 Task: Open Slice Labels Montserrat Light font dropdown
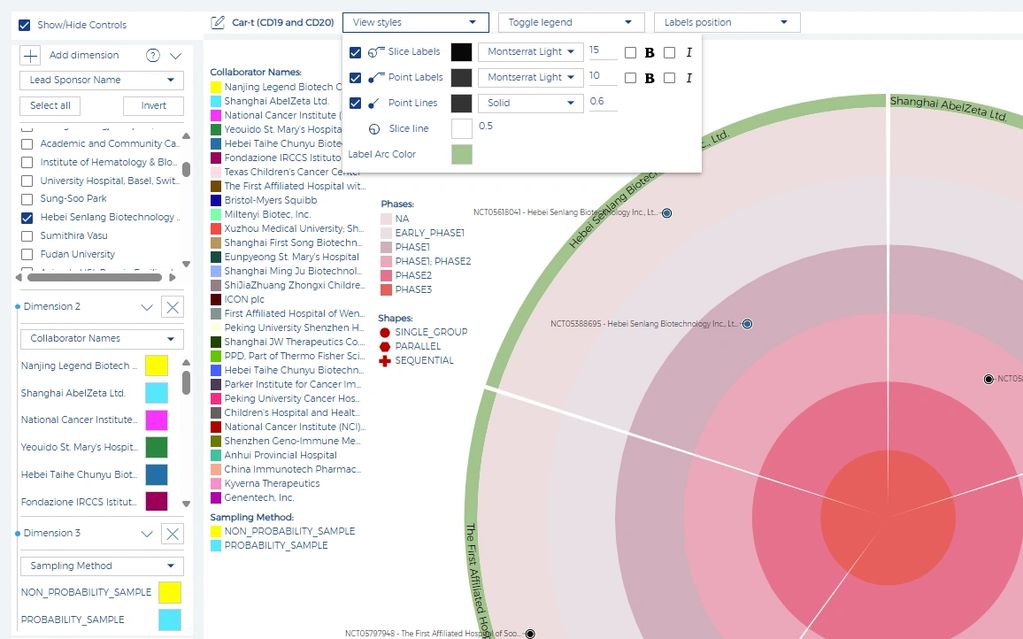coord(530,52)
